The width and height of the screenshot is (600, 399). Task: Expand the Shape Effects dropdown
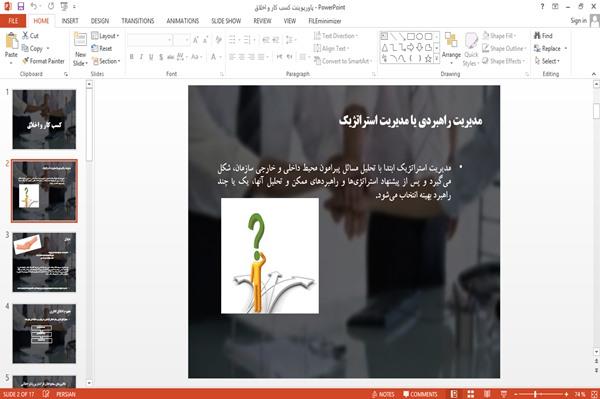coord(504,61)
